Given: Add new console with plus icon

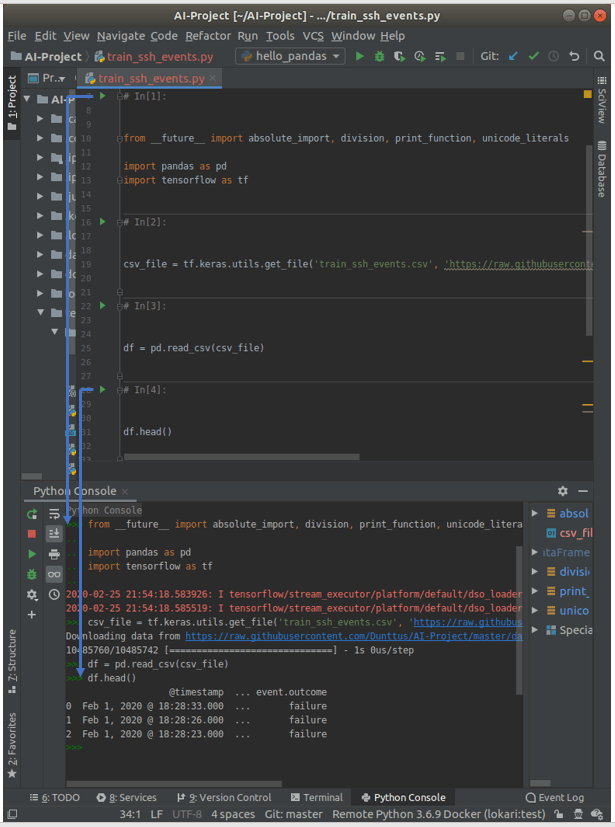Looking at the screenshot, I should coord(32,614).
